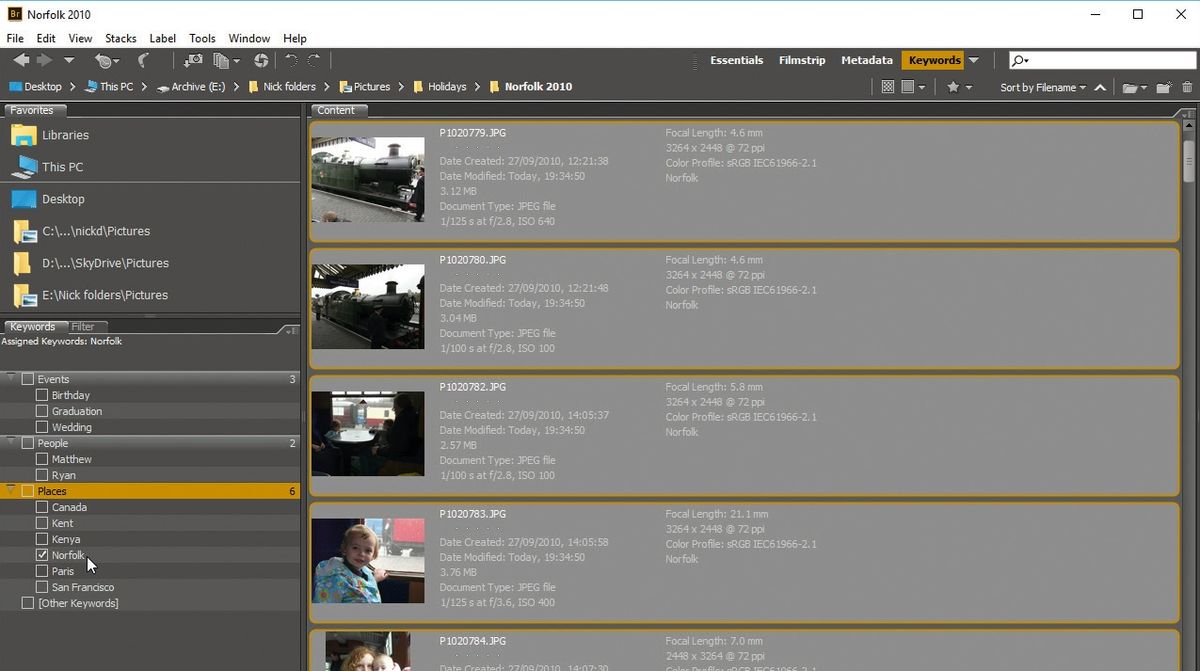Navigate back using the back arrow icon

click(x=22, y=60)
